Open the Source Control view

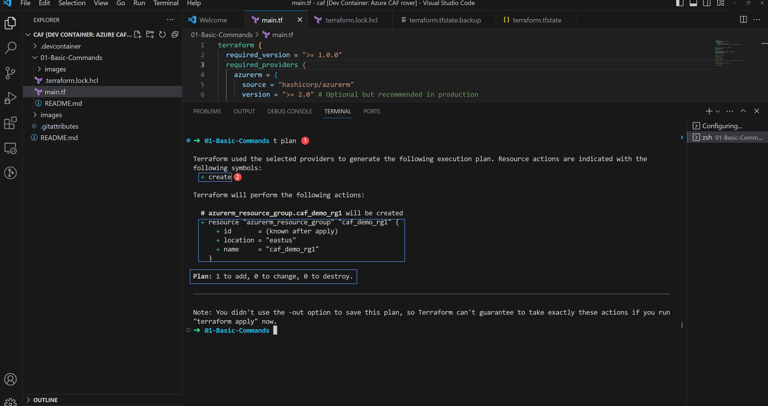point(11,73)
